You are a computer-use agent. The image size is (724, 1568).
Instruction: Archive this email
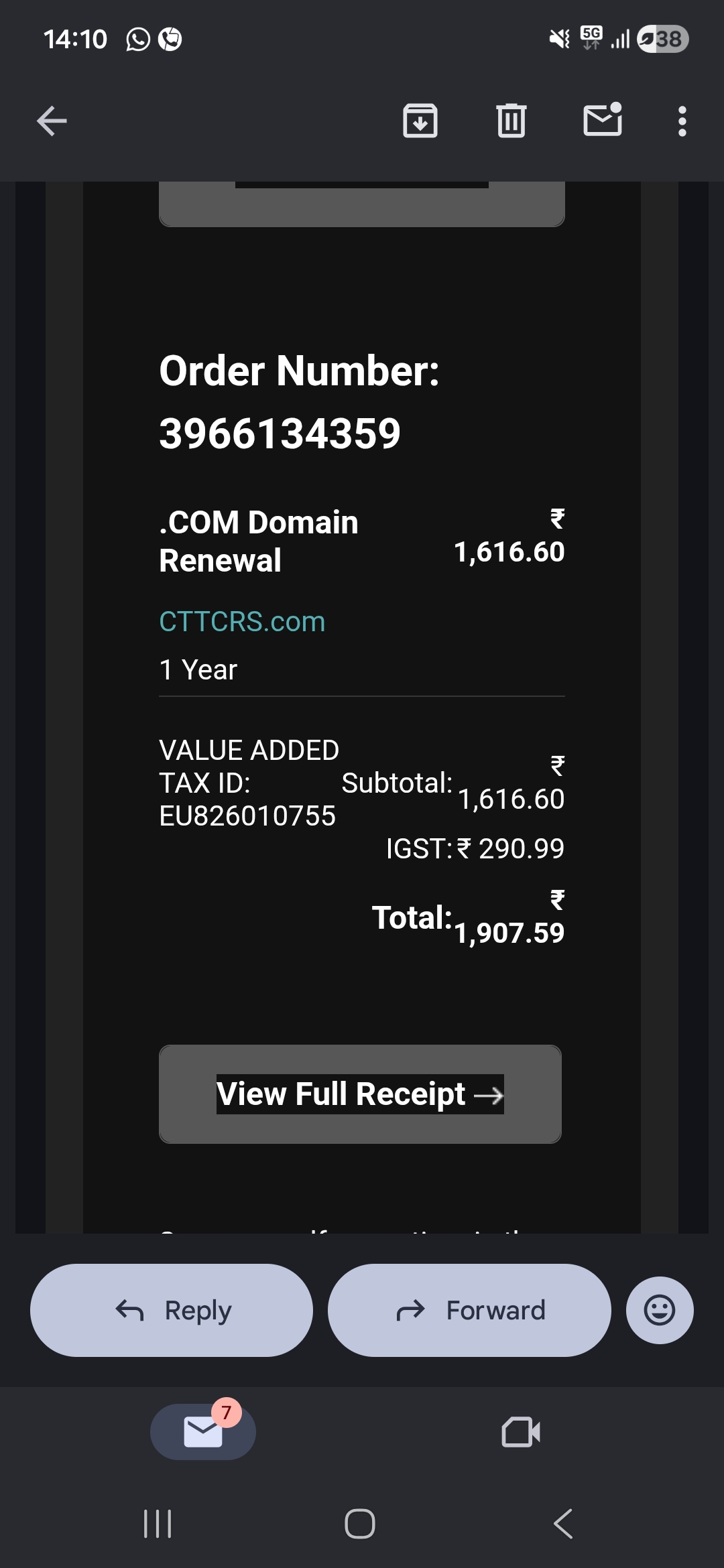(x=420, y=121)
